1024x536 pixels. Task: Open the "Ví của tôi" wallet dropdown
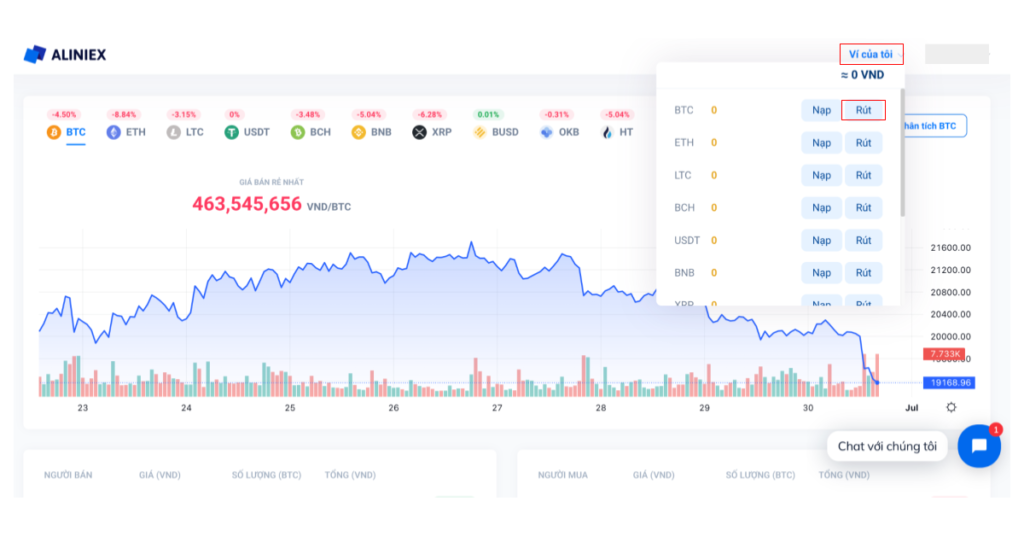[x=870, y=54]
